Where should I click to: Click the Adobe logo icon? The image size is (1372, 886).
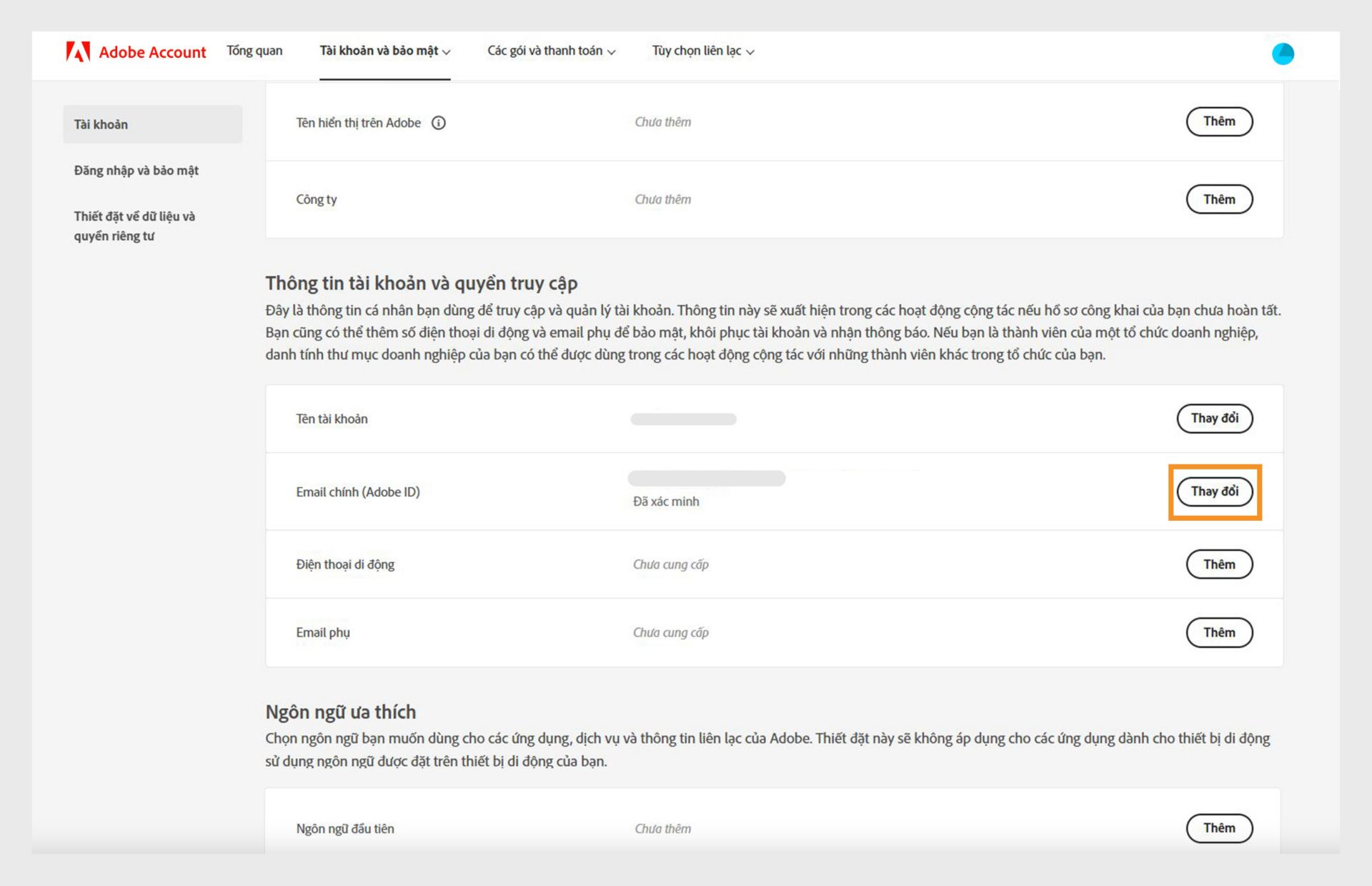[x=78, y=51]
